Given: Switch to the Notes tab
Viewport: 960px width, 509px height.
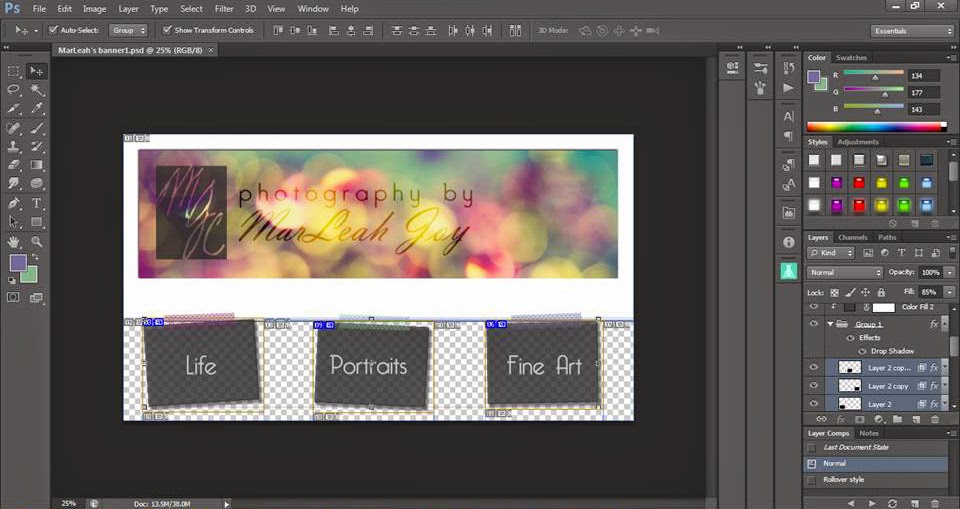Looking at the screenshot, I should pos(869,433).
